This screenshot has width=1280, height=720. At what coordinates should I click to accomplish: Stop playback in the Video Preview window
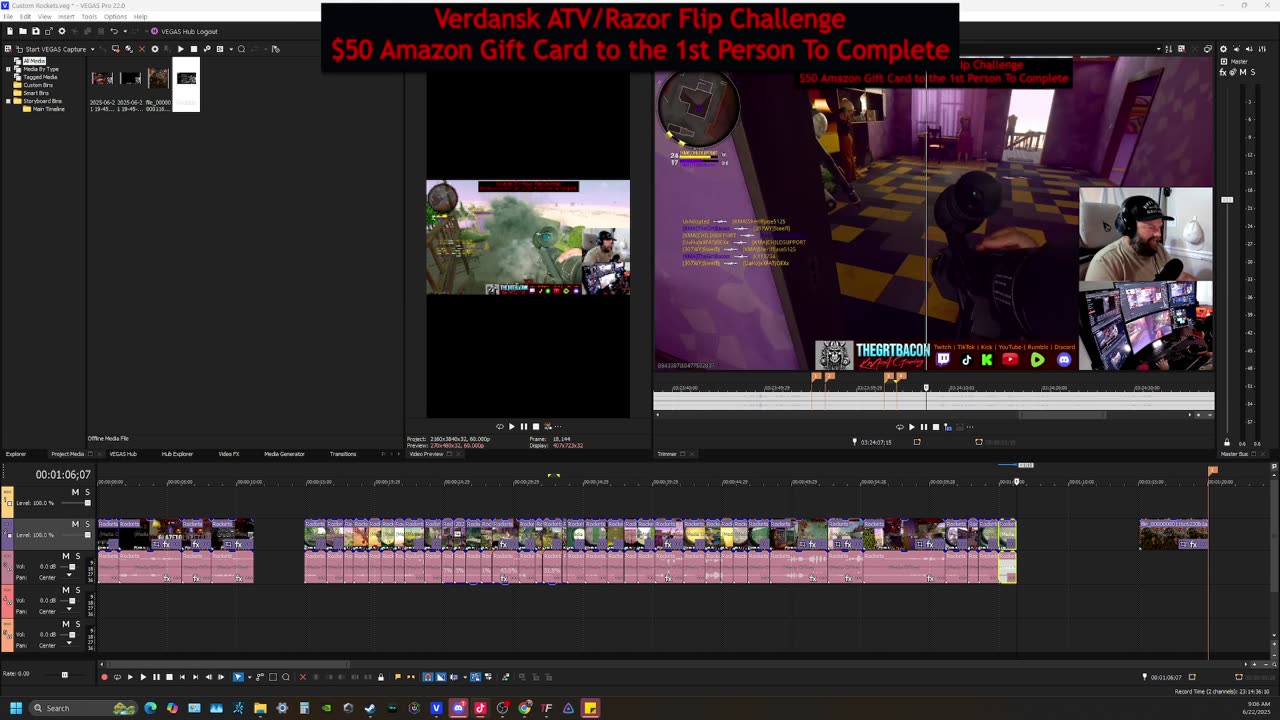click(536, 427)
